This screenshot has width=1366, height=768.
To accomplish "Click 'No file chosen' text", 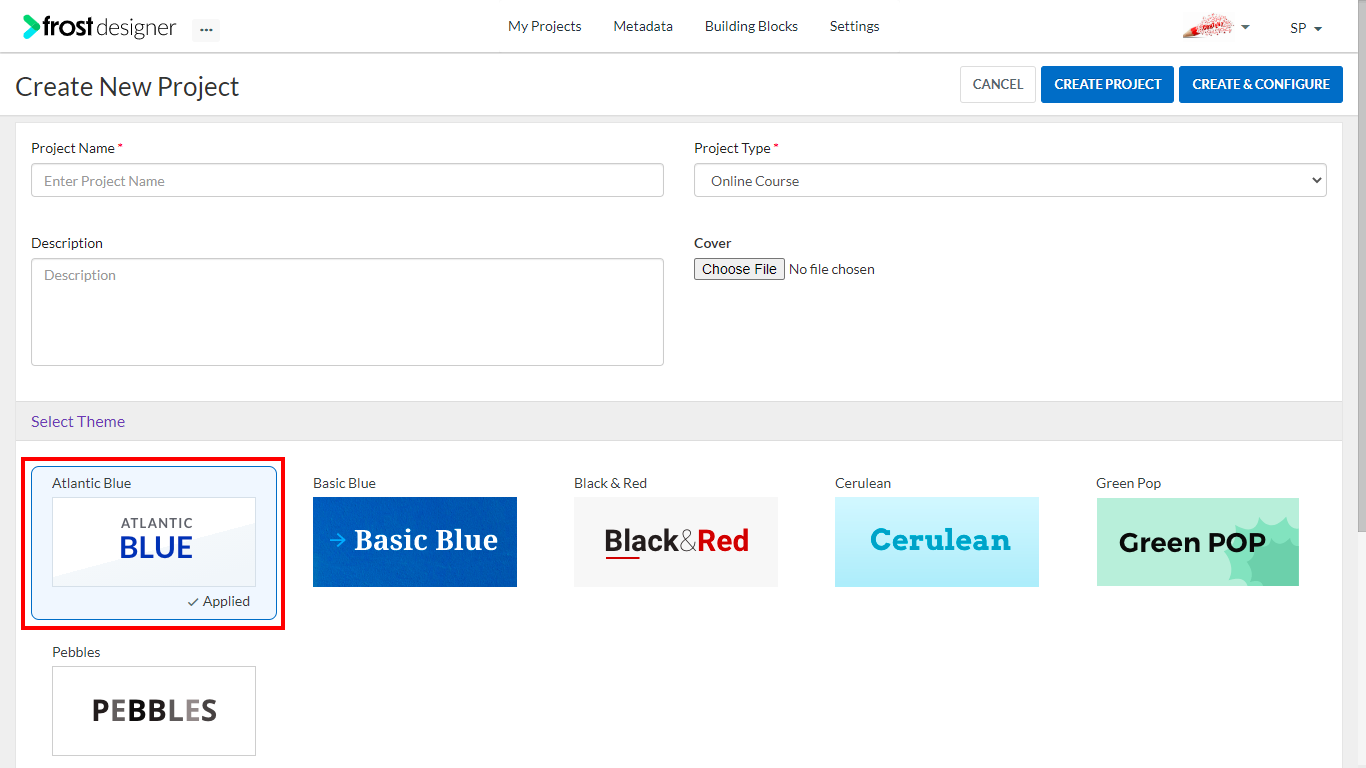I will (832, 269).
